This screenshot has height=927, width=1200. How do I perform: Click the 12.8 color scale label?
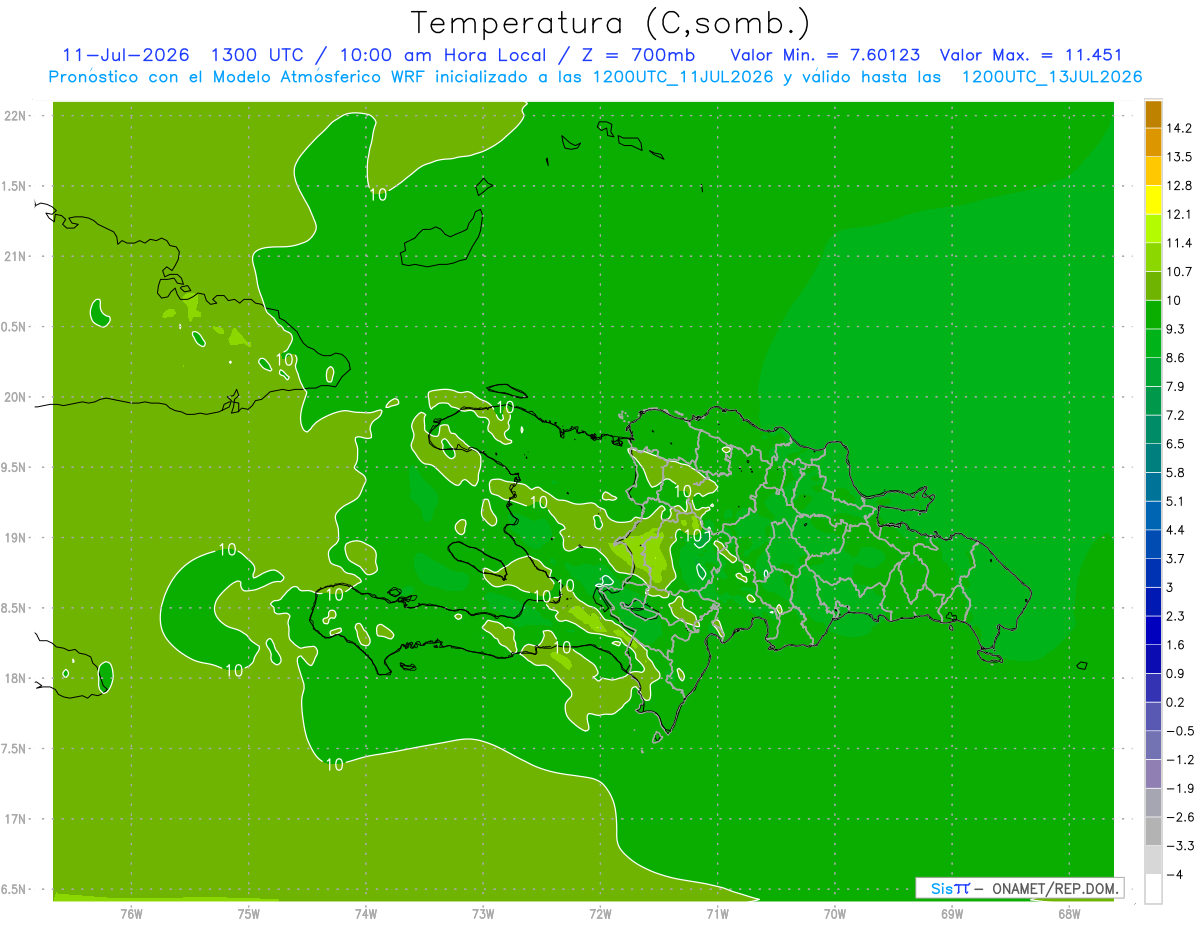(1179, 186)
